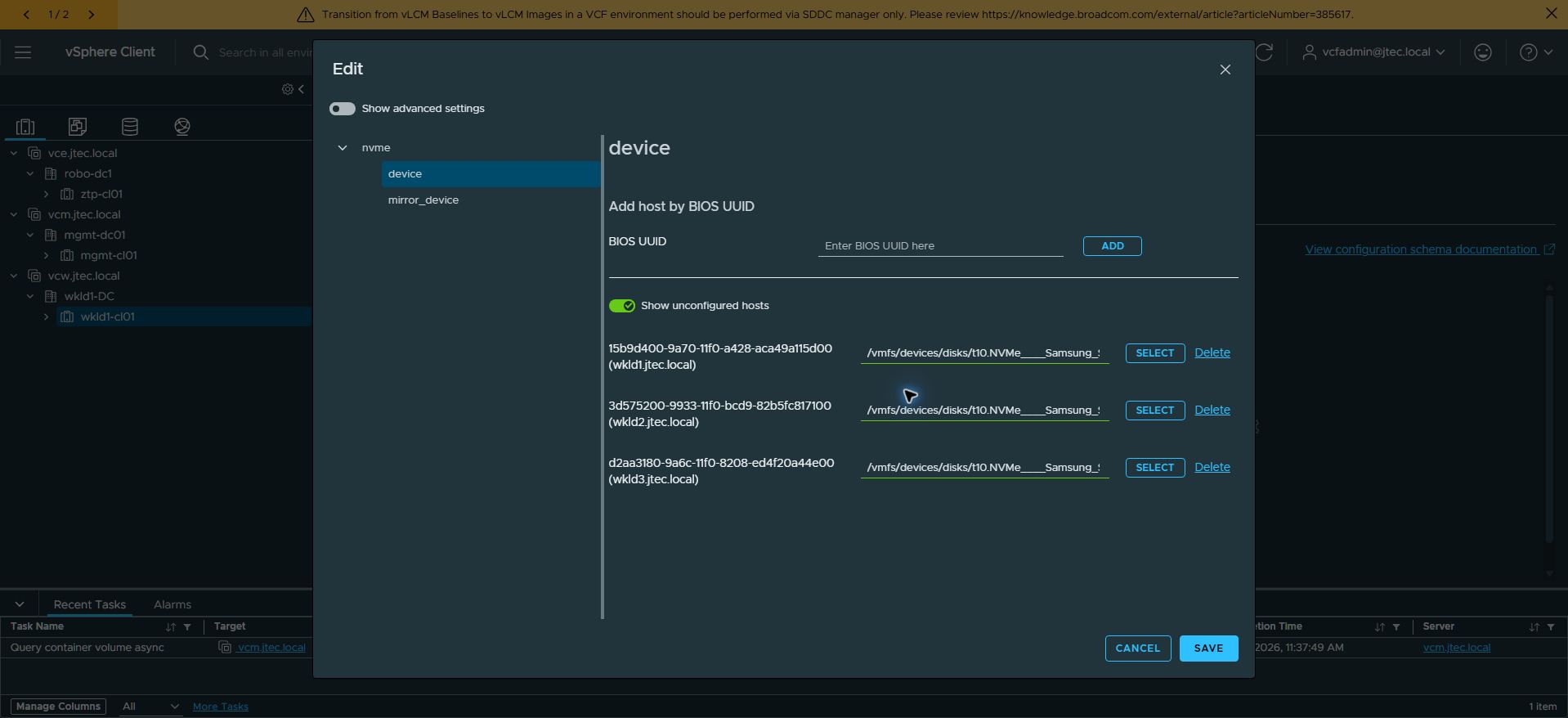Collapse the navigation sidebar arrow
The height and width of the screenshot is (718, 1568).
[x=302, y=89]
